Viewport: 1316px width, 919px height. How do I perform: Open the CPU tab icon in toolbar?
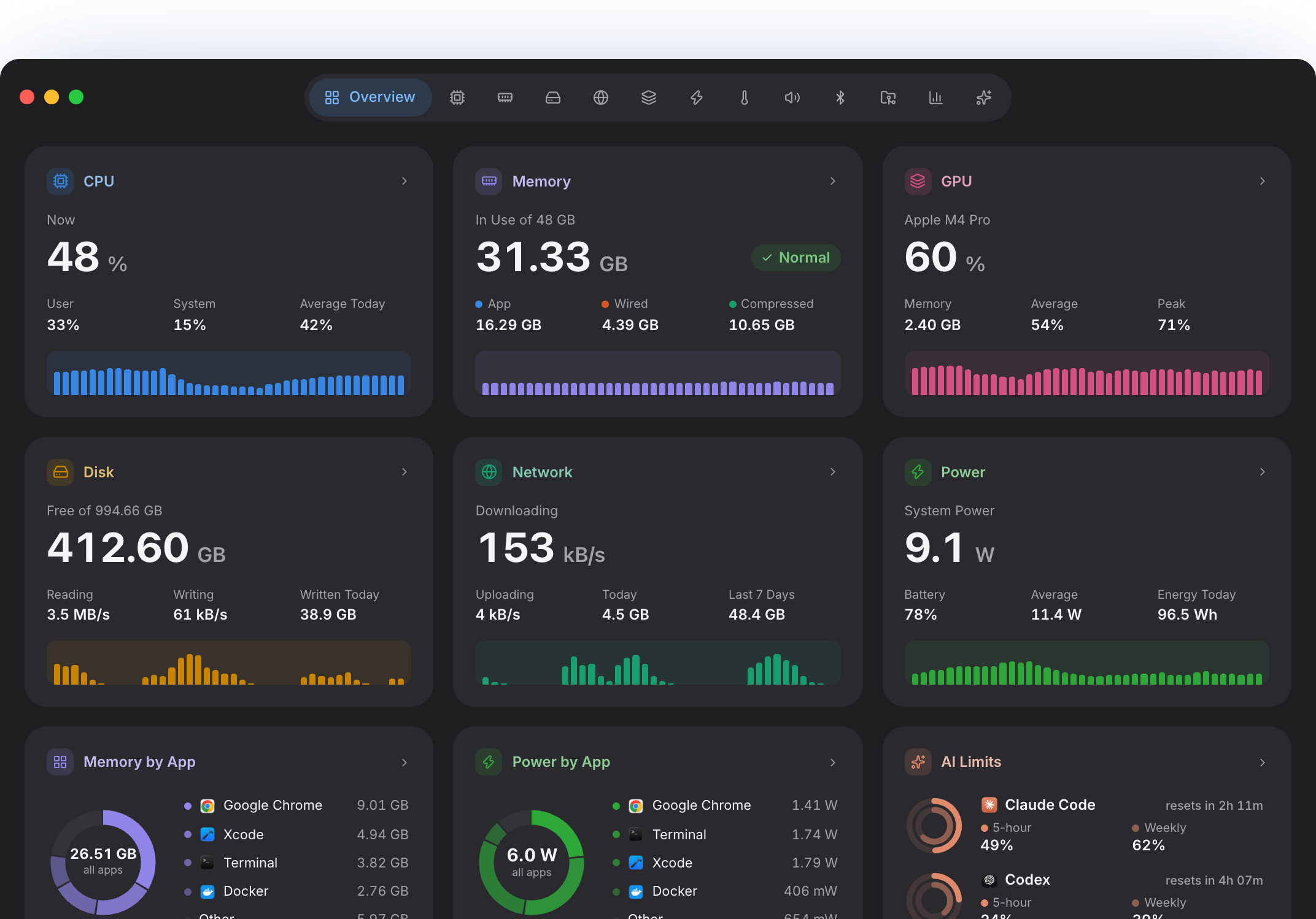pos(457,98)
